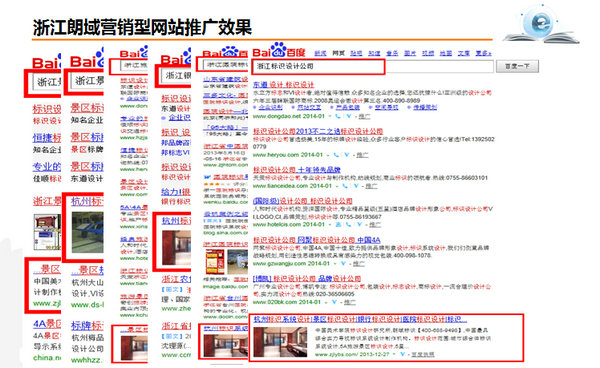
Task: Open result 标识设计公司 网聚标识设计公司 中国4A
Action: (317, 240)
